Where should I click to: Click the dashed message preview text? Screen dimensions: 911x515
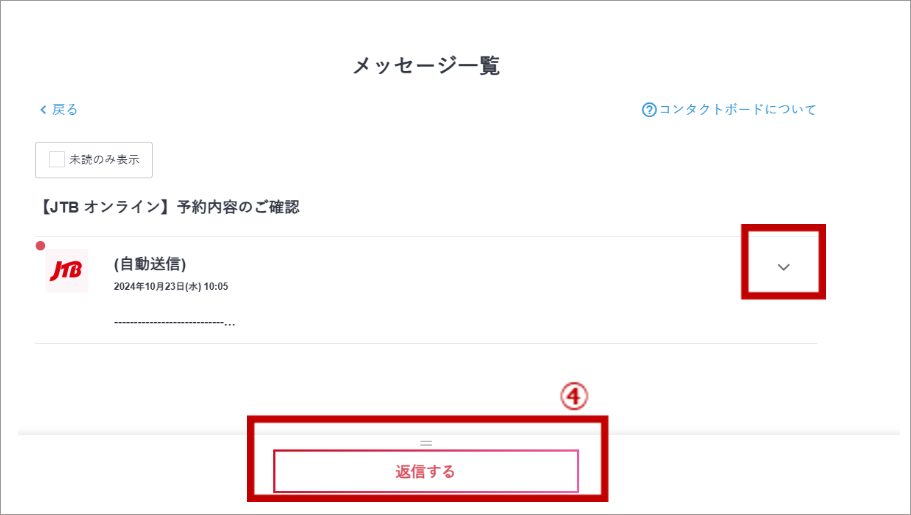coord(174,322)
